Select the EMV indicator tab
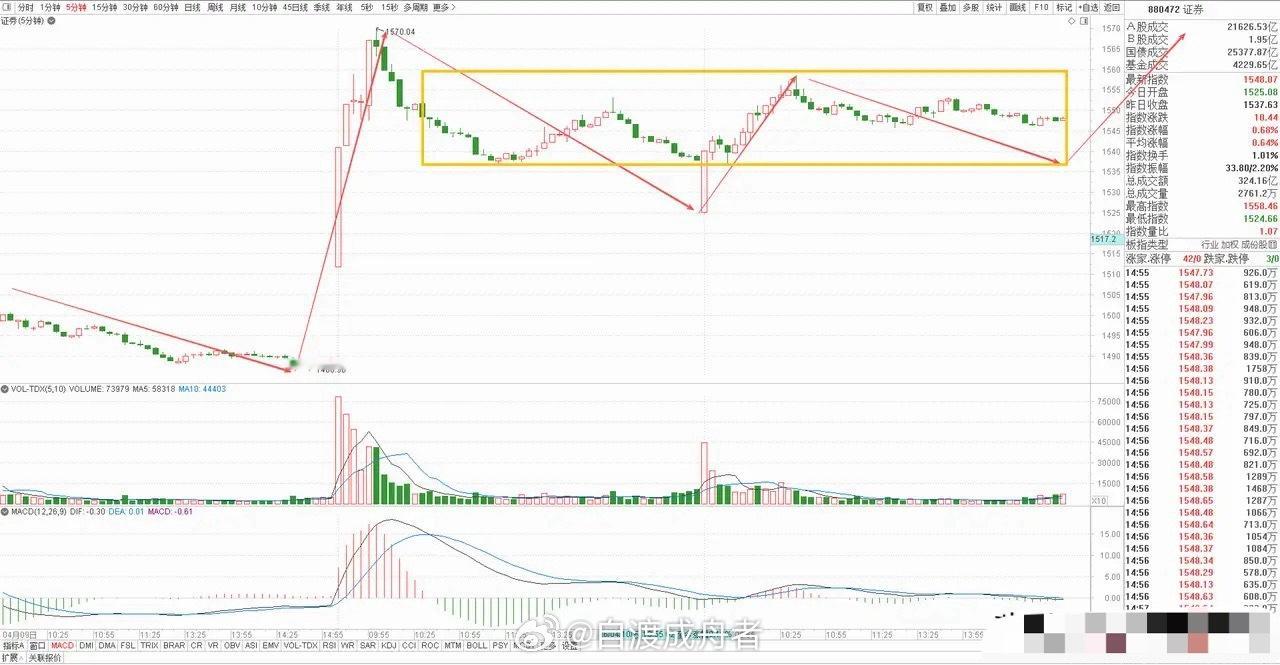This screenshot has height=665, width=1280. click(x=271, y=646)
